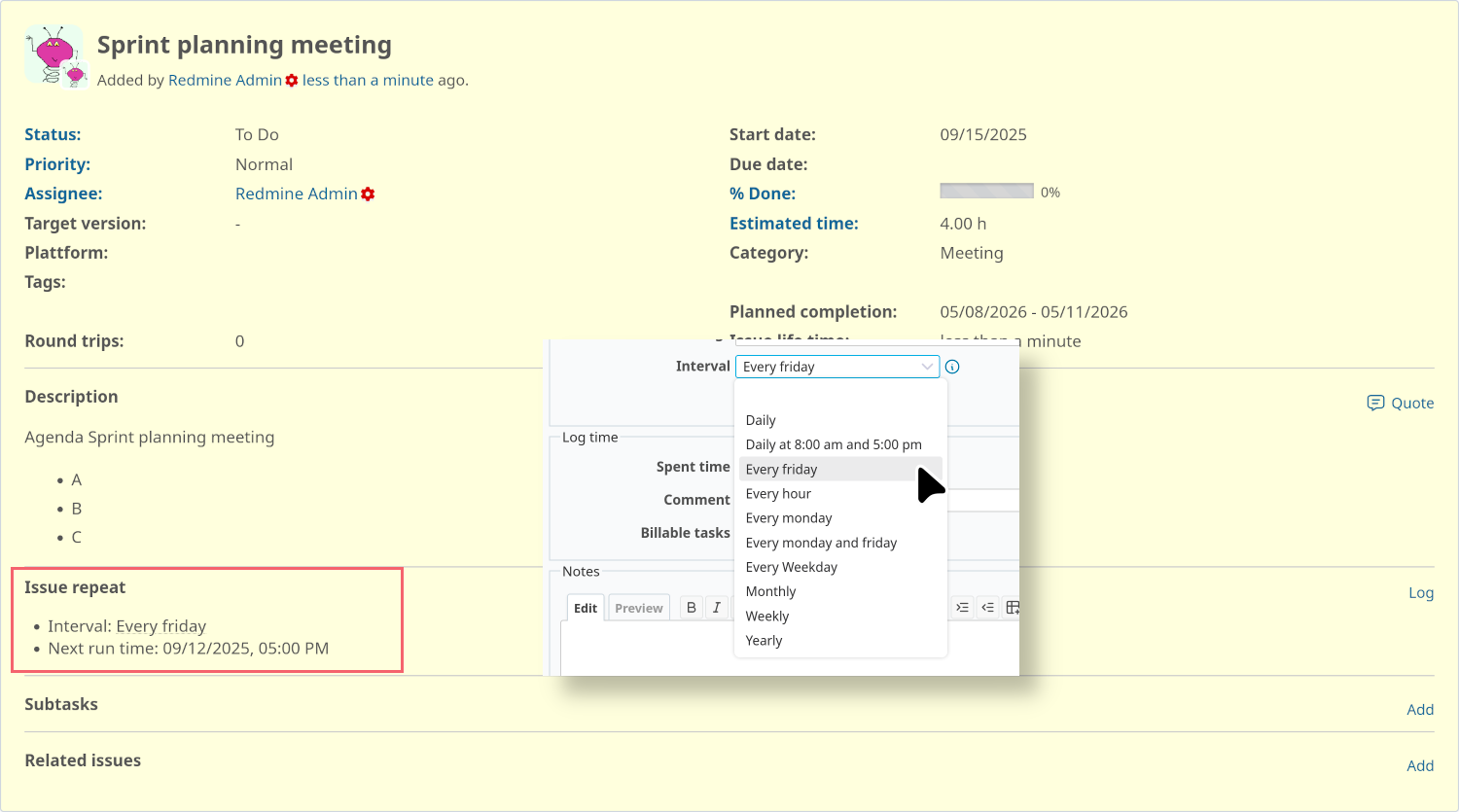The height and width of the screenshot is (812, 1459).
Task: Add a subtask via the Subtasks Add link
Action: 1420,709
